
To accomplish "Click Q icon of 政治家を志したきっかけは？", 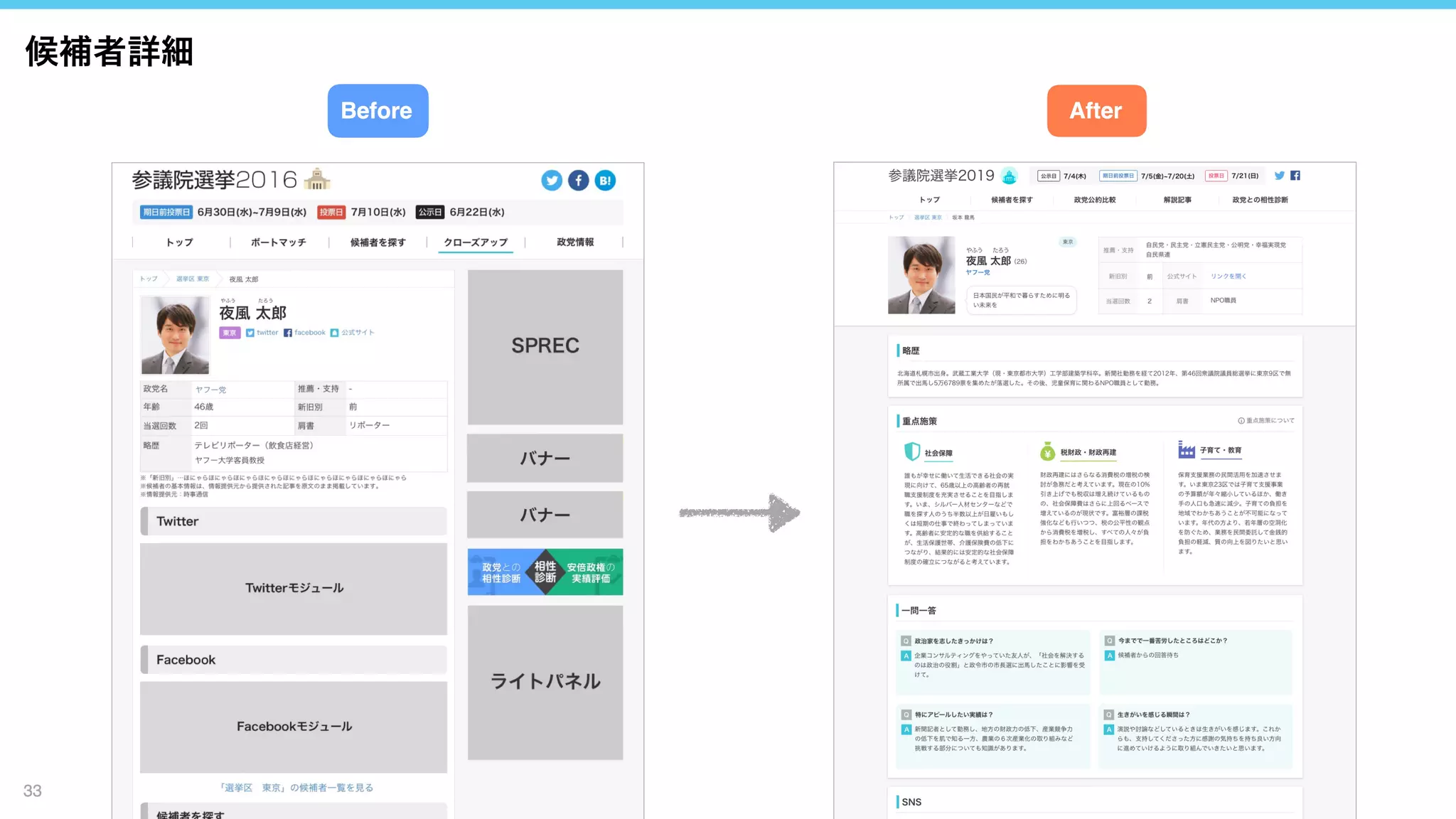I will point(906,641).
